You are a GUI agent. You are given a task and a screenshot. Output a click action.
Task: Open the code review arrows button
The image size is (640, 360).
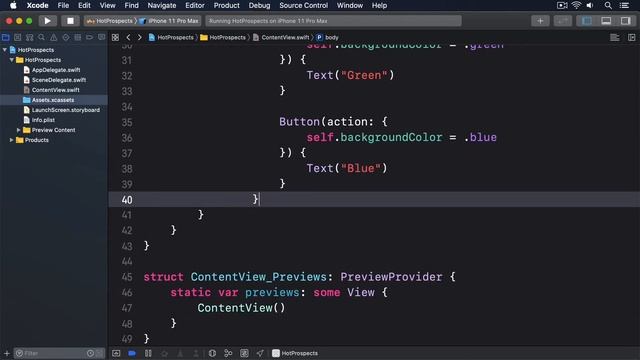coord(562,21)
